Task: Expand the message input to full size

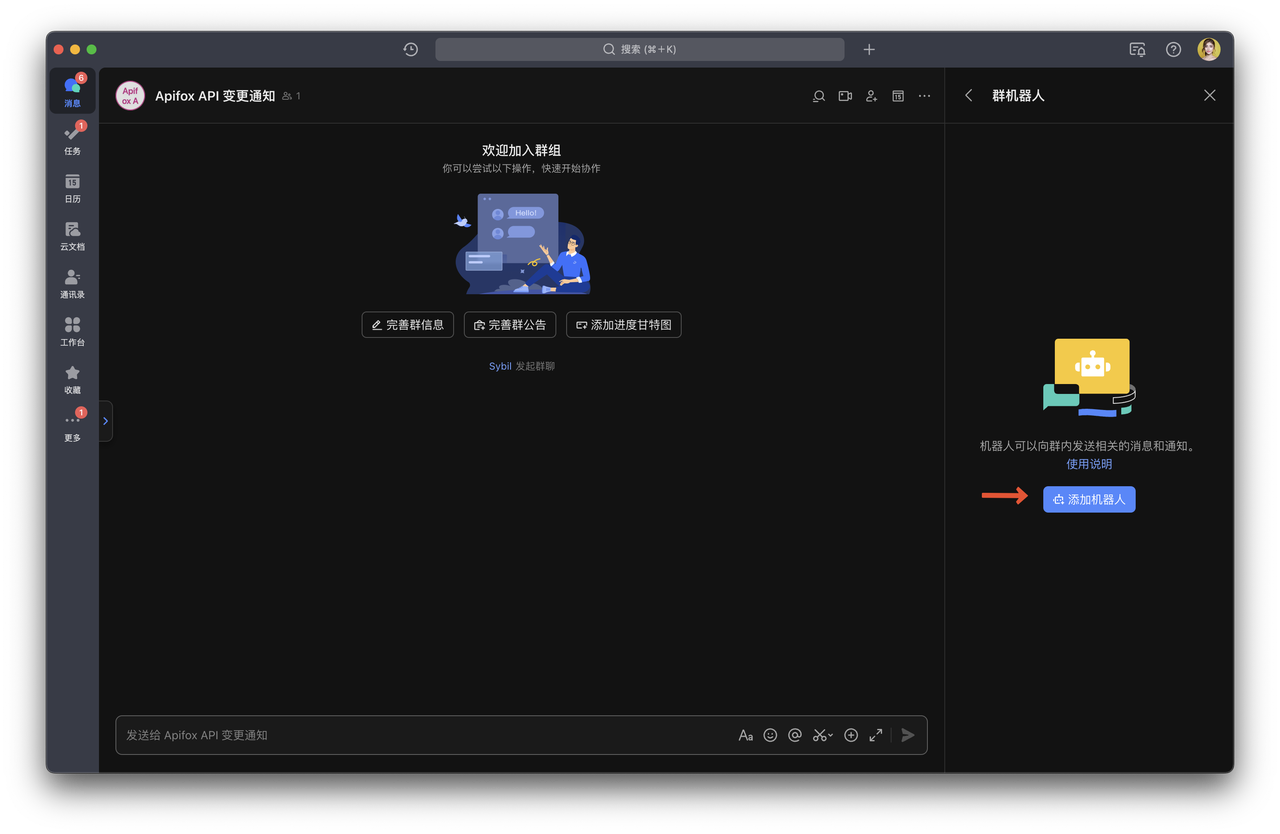Action: [876, 735]
